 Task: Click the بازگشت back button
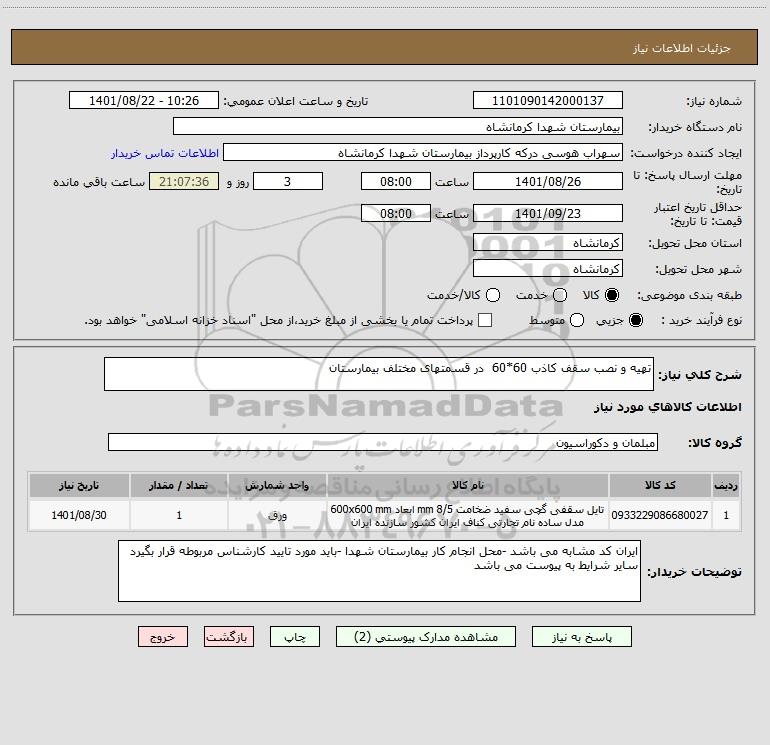(229, 637)
